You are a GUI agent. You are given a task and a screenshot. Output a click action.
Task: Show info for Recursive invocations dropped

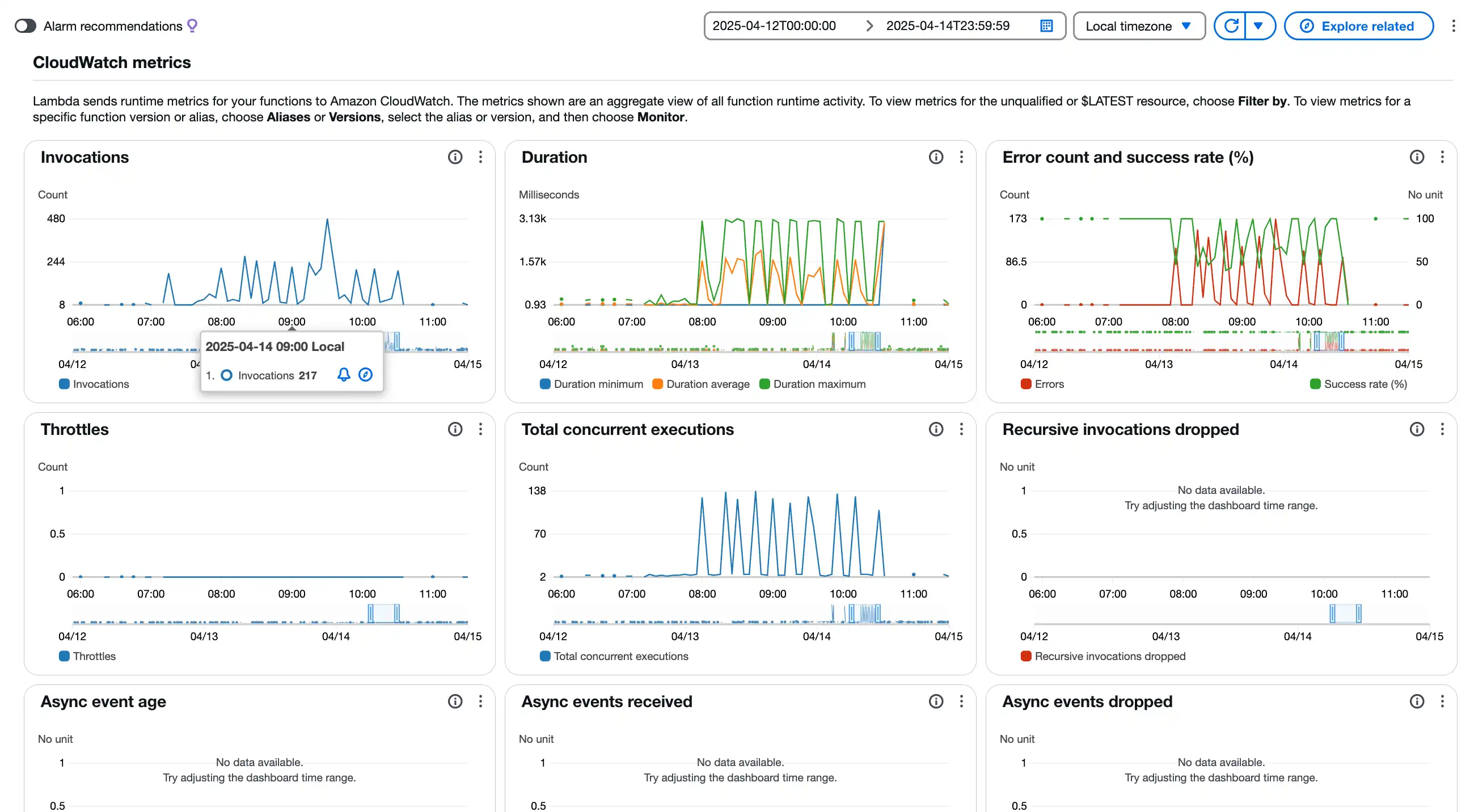click(1417, 429)
